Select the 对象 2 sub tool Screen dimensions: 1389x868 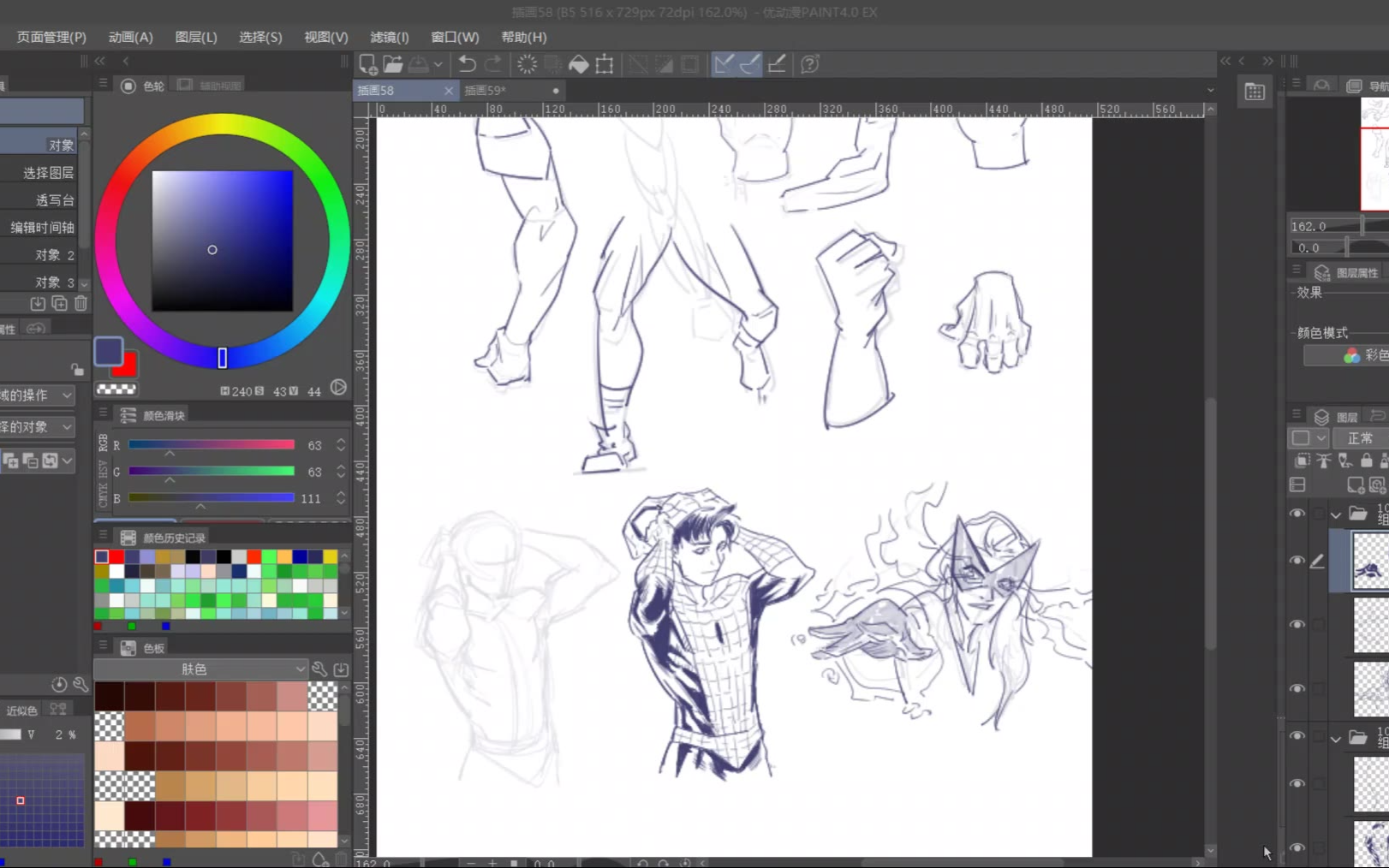(39, 255)
